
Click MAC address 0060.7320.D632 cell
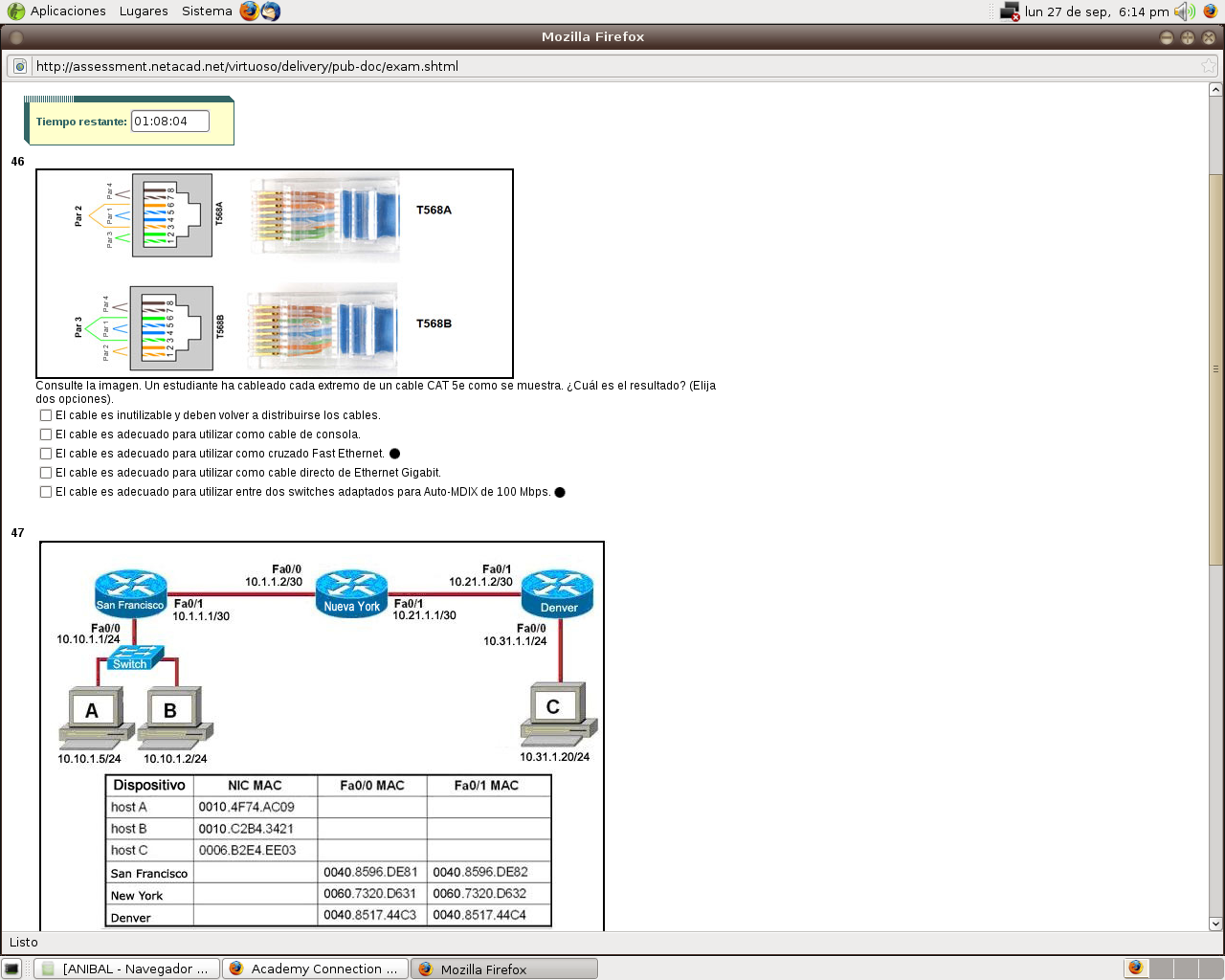pyautogui.click(x=489, y=893)
